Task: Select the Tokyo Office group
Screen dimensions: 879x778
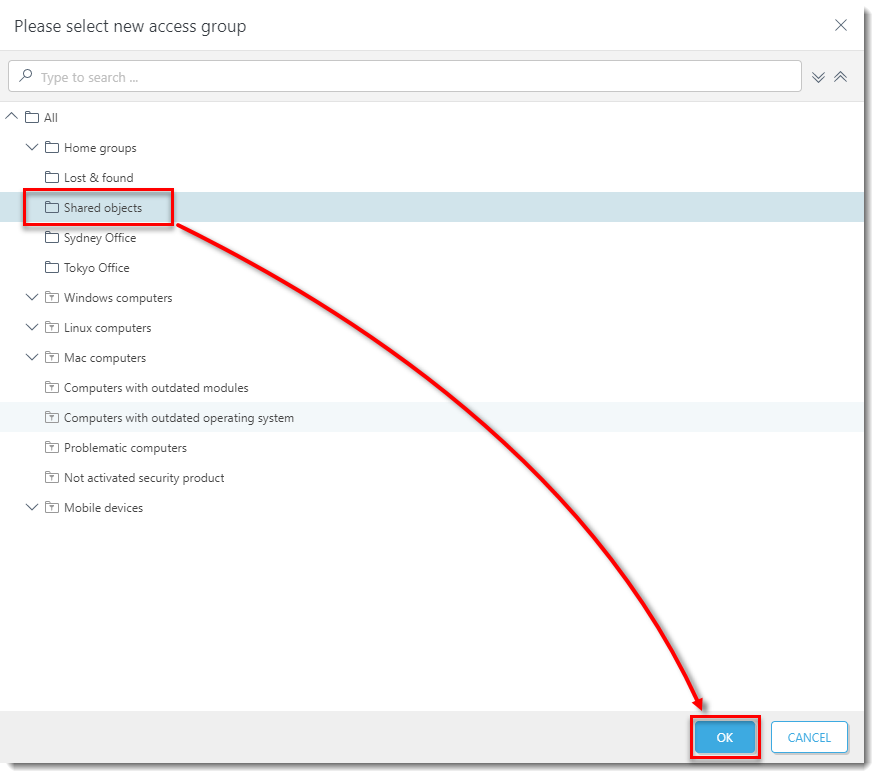Action: coord(96,268)
